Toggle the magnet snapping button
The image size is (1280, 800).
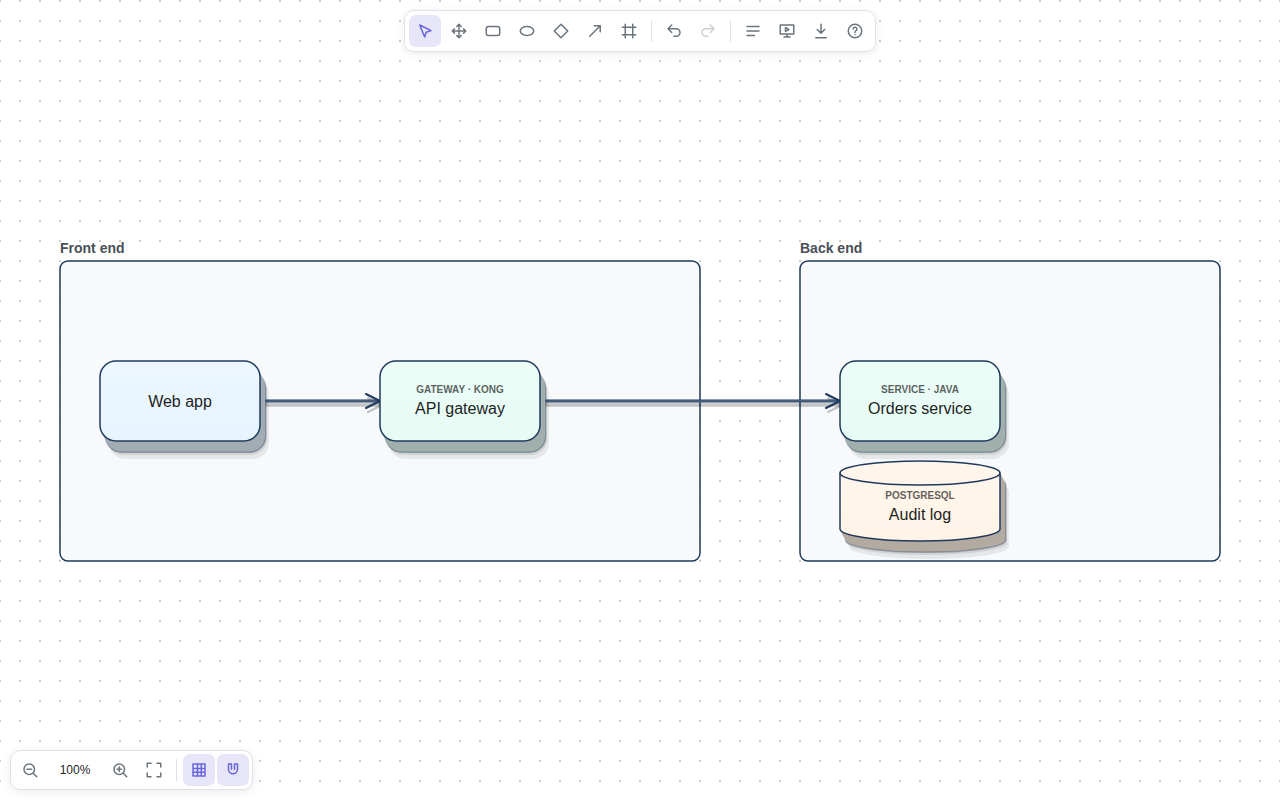(x=233, y=770)
